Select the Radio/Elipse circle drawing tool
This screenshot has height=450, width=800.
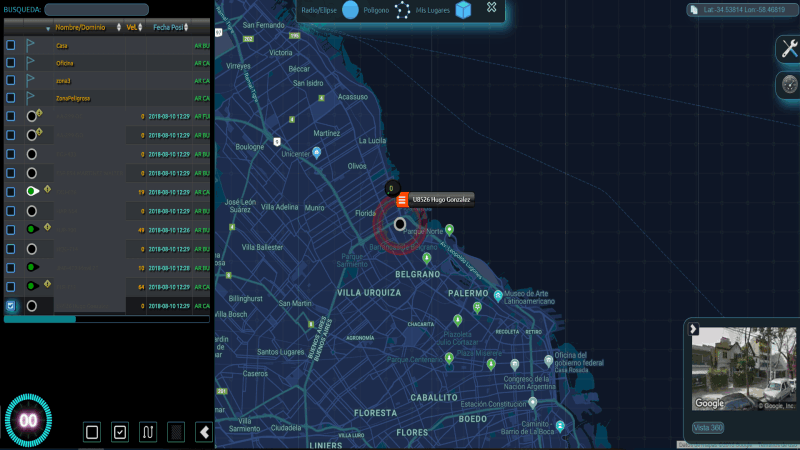350,10
